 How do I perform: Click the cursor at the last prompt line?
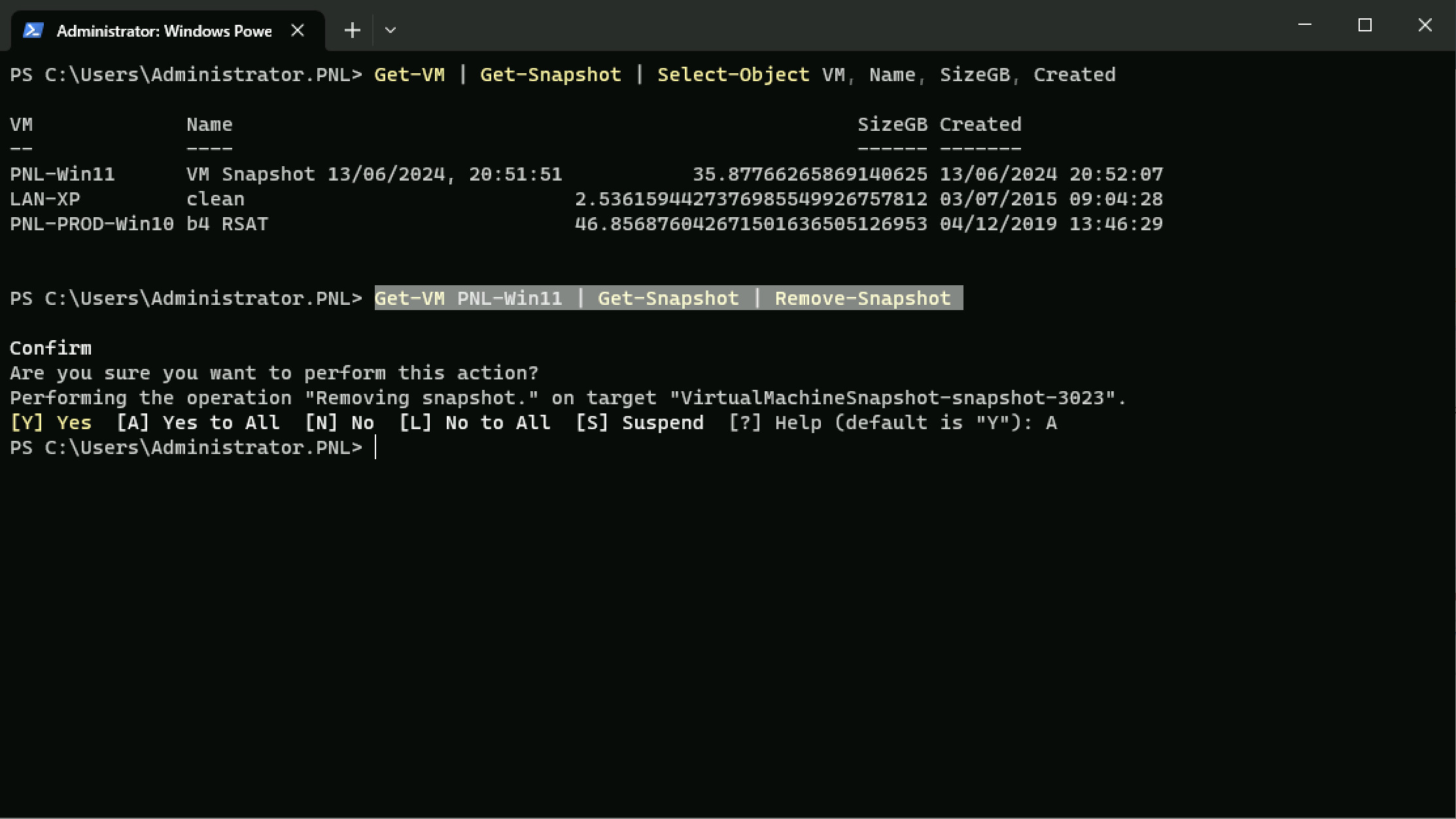[375, 447]
